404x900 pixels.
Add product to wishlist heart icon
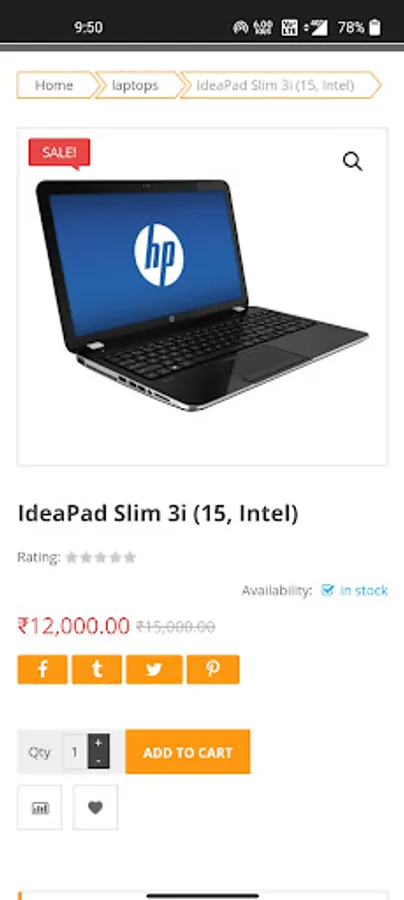click(95, 808)
